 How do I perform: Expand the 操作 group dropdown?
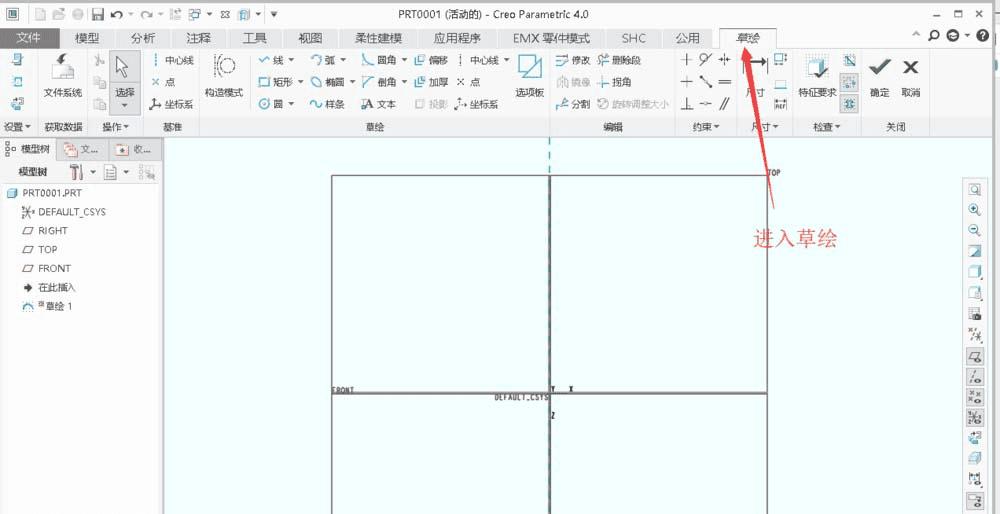(x=115, y=128)
